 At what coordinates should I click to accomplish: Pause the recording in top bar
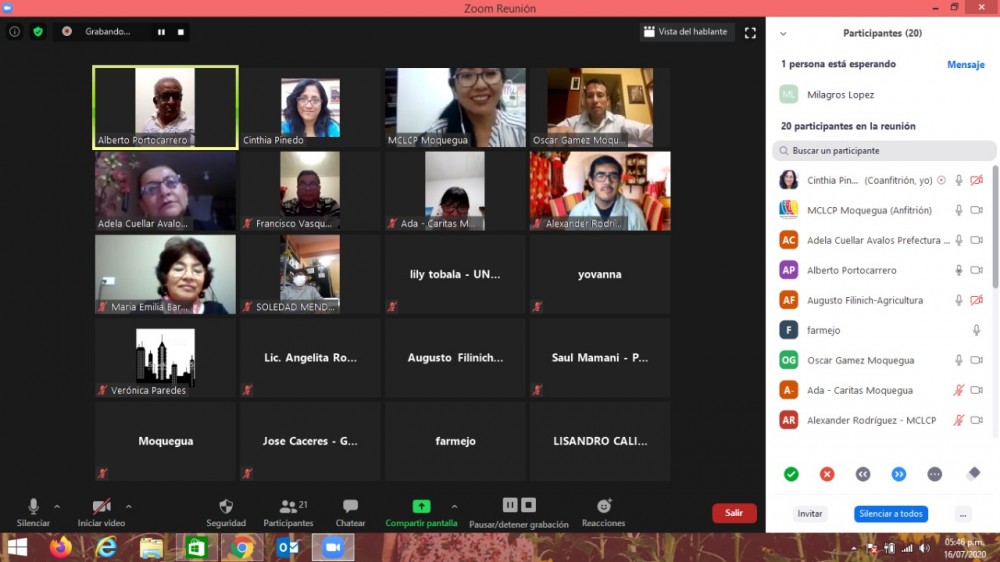[x=161, y=32]
